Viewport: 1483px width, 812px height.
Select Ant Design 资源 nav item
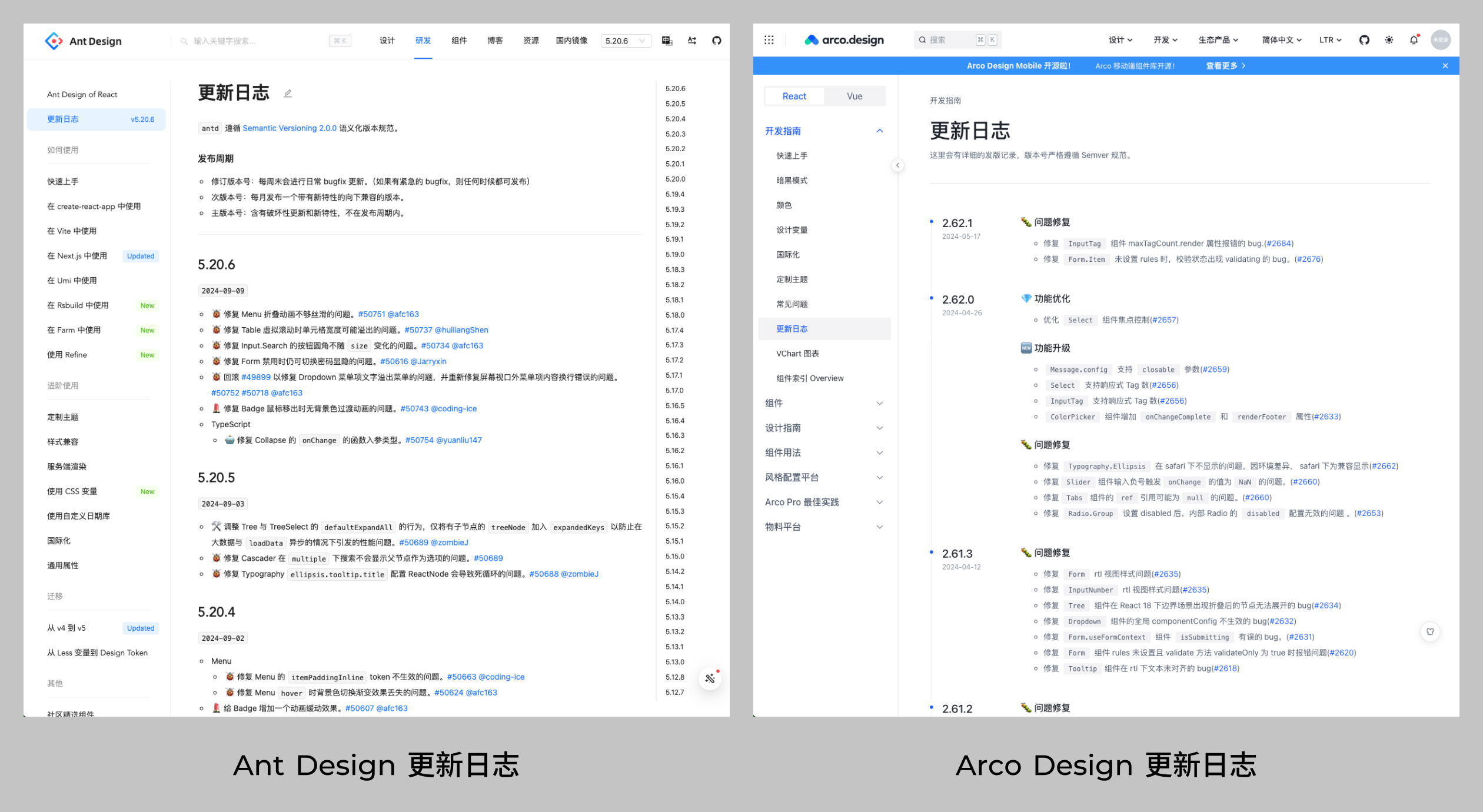531,41
